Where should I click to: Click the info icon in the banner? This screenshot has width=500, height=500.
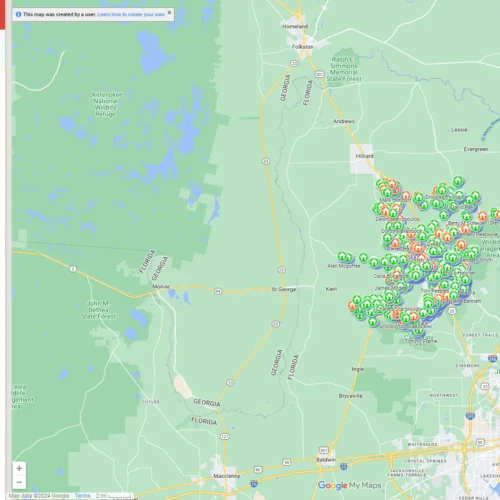click(x=18, y=14)
